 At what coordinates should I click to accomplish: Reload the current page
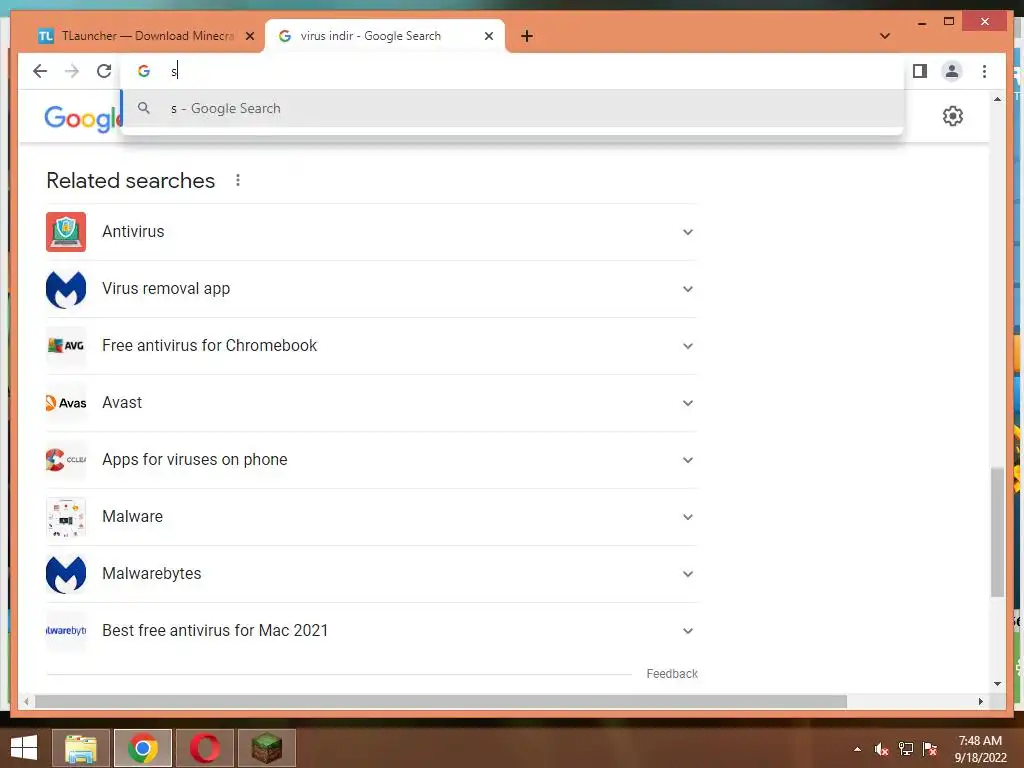tap(104, 71)
